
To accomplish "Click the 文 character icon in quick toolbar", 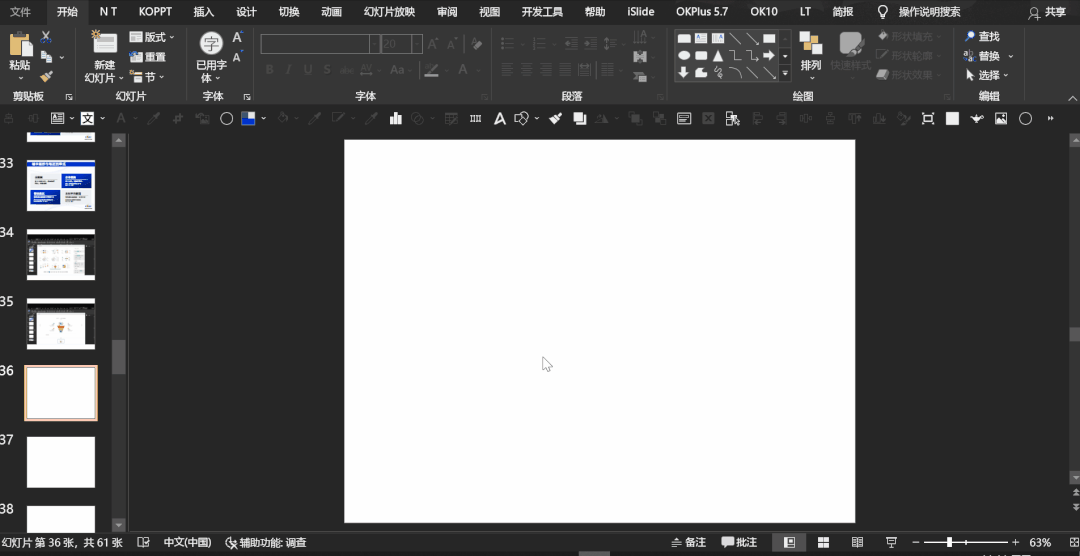I will click(x=87, y=119).
